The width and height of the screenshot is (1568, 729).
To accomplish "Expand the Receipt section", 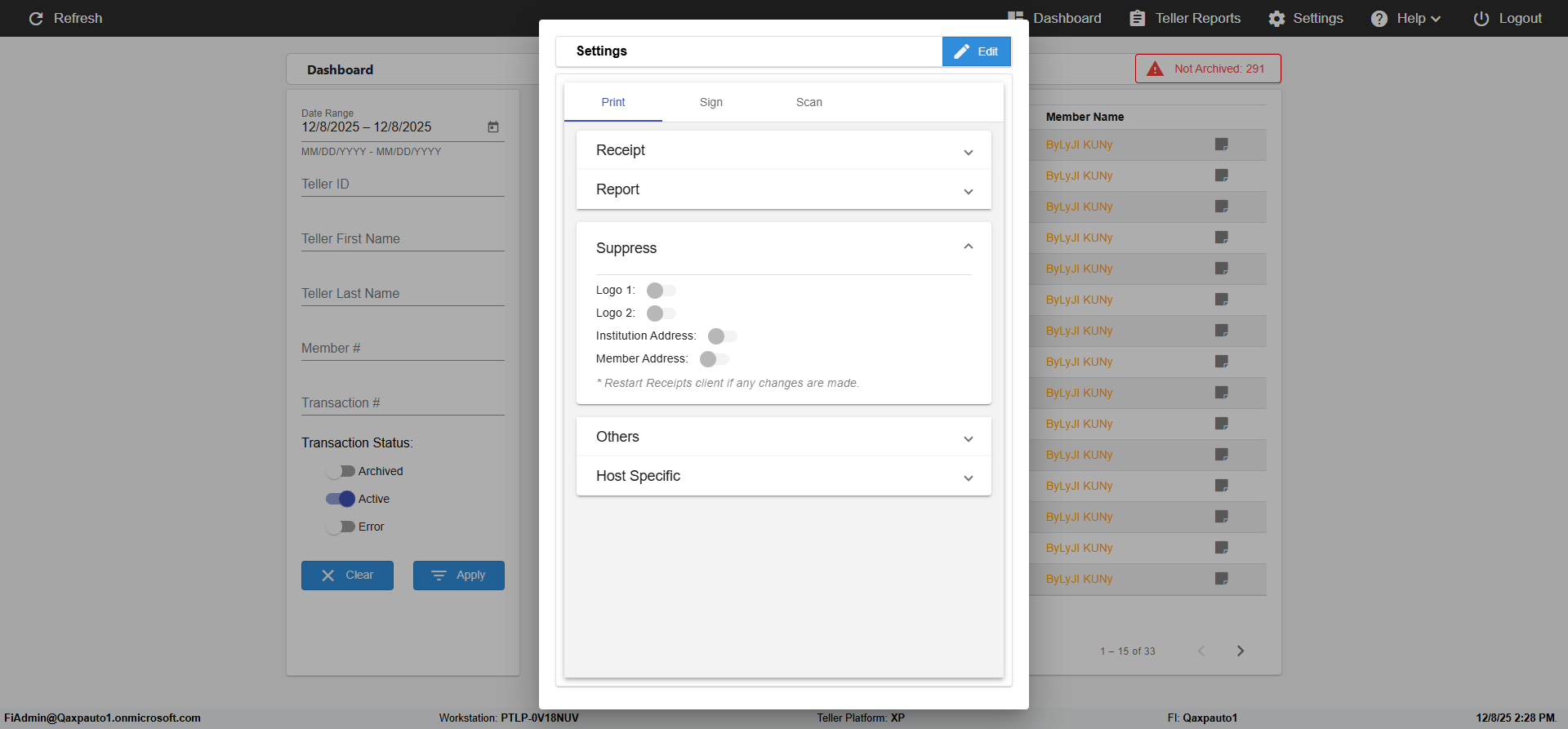I will 784,150.
